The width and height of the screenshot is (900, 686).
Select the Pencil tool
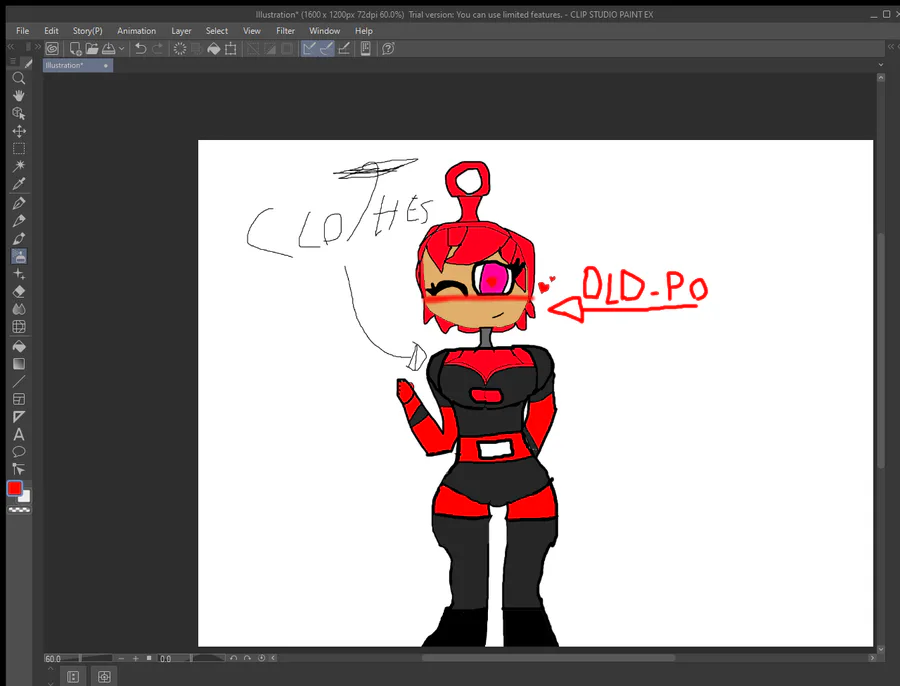[x=19, y=220]
